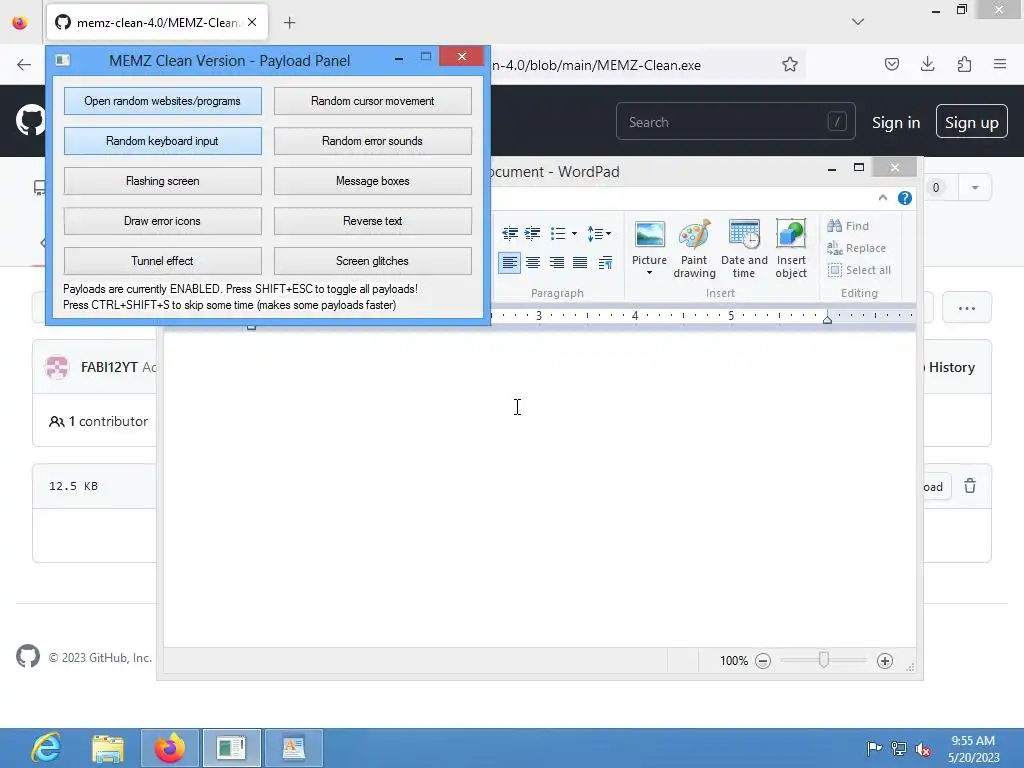Center align text in WordPad
Viewport: 1024px width, 768px height.
pyautogui.click(x=533, y=263)
